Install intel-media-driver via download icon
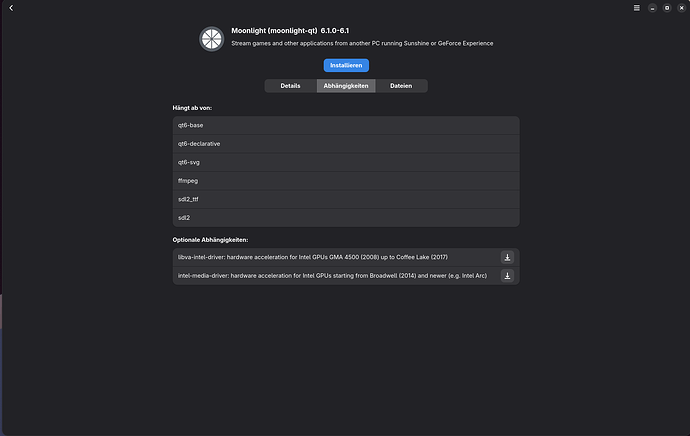The image size is (690, 436). [507, 276]
